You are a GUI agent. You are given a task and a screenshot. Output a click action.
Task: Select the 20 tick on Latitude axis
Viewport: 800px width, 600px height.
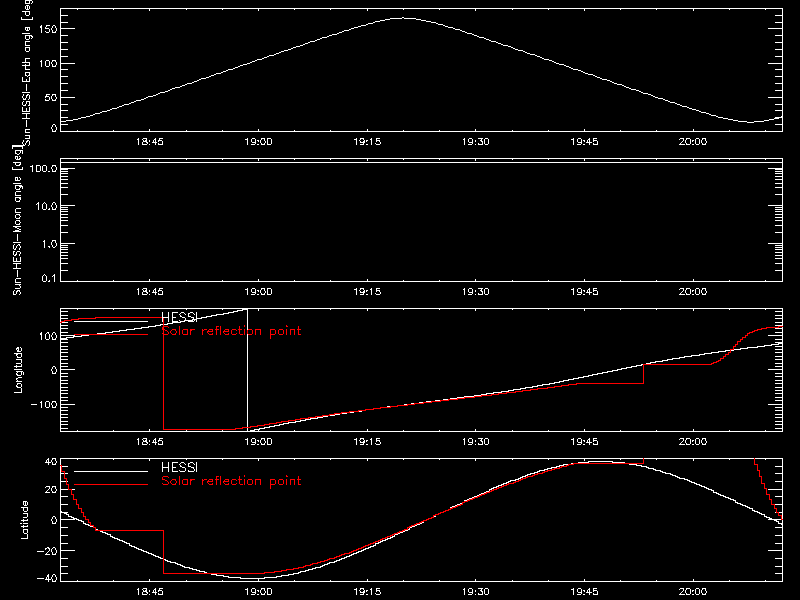(x=51, y=490)
